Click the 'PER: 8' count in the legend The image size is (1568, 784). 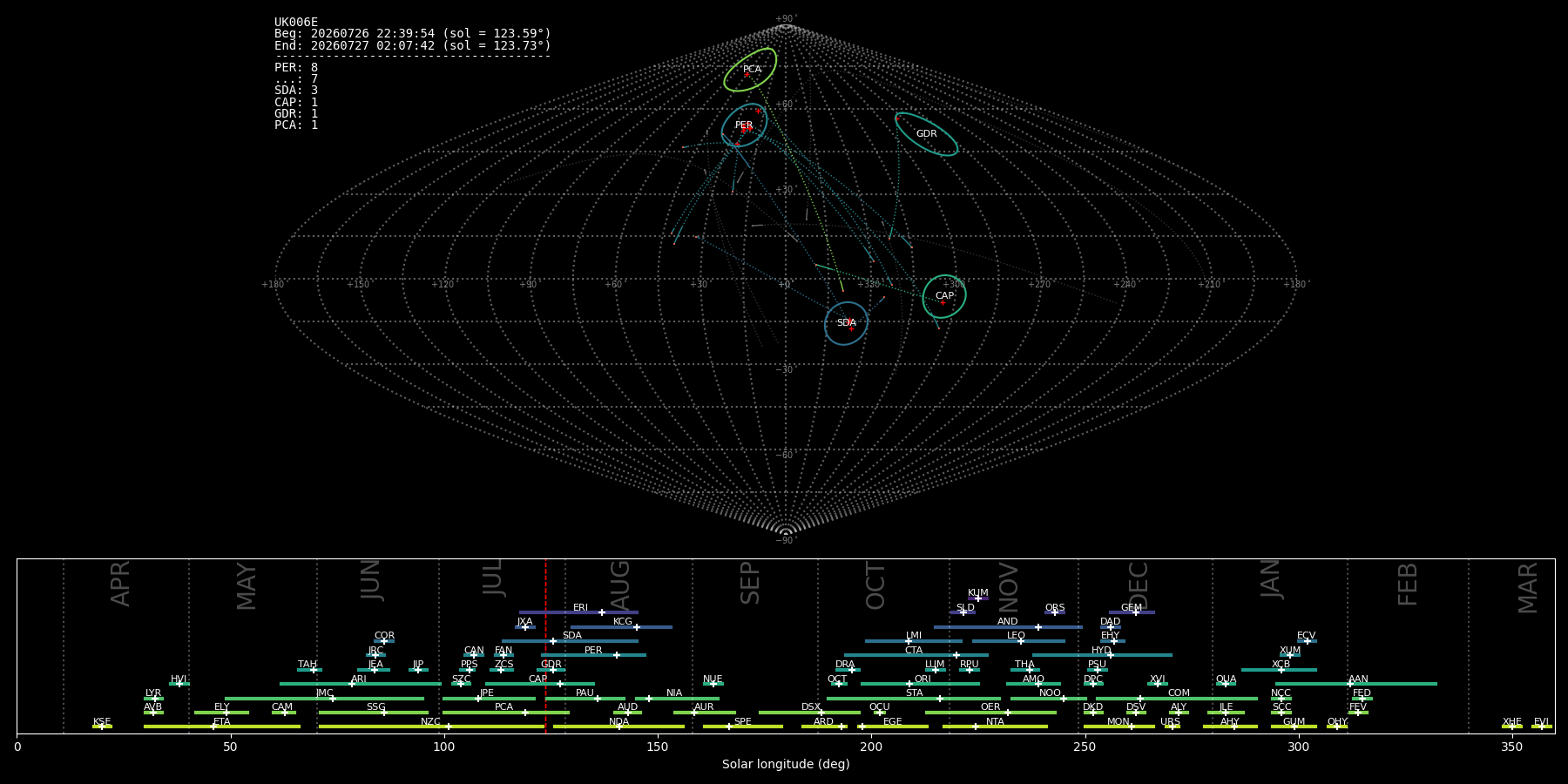[296, 68]
